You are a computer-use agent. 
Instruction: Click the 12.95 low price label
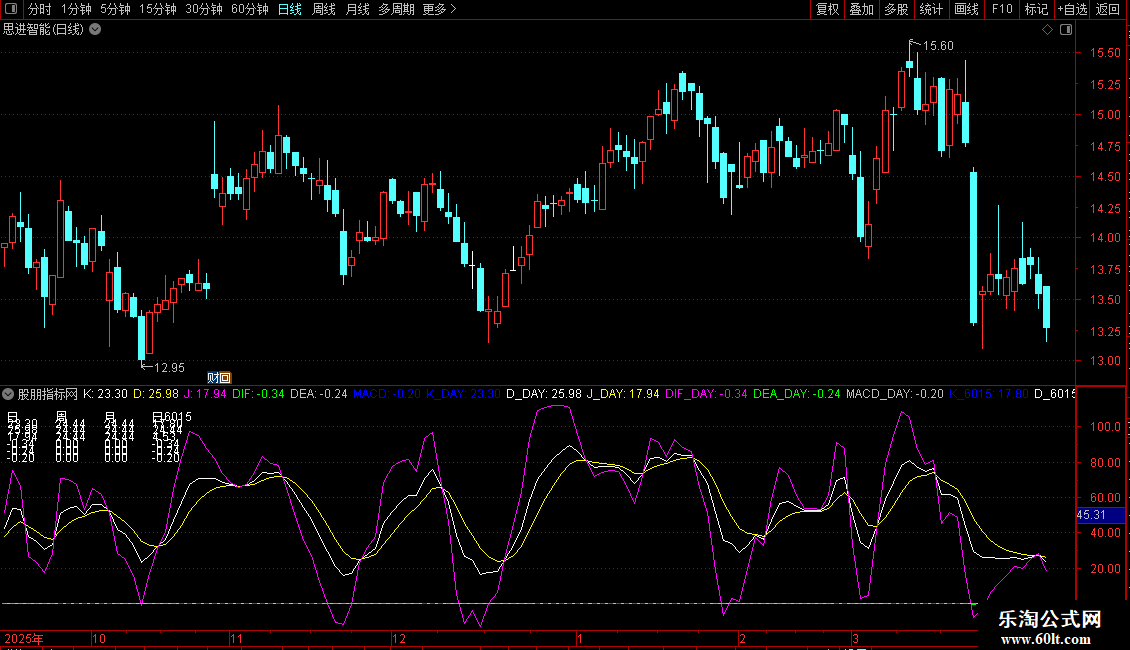[169, 368]
